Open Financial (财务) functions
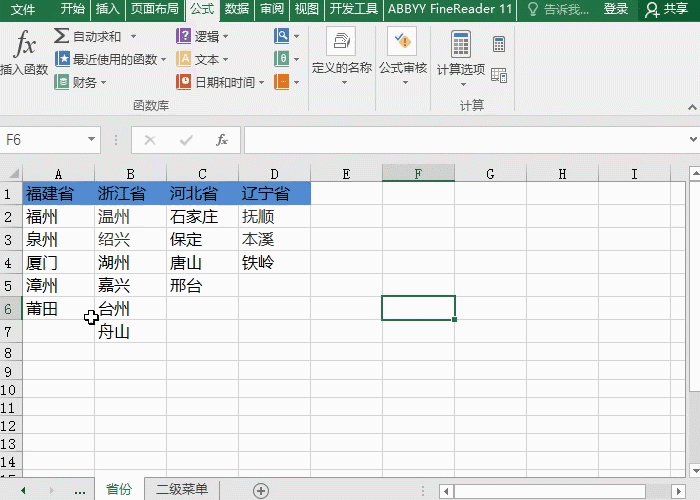700x500 pixels. [x=75, y=82]
